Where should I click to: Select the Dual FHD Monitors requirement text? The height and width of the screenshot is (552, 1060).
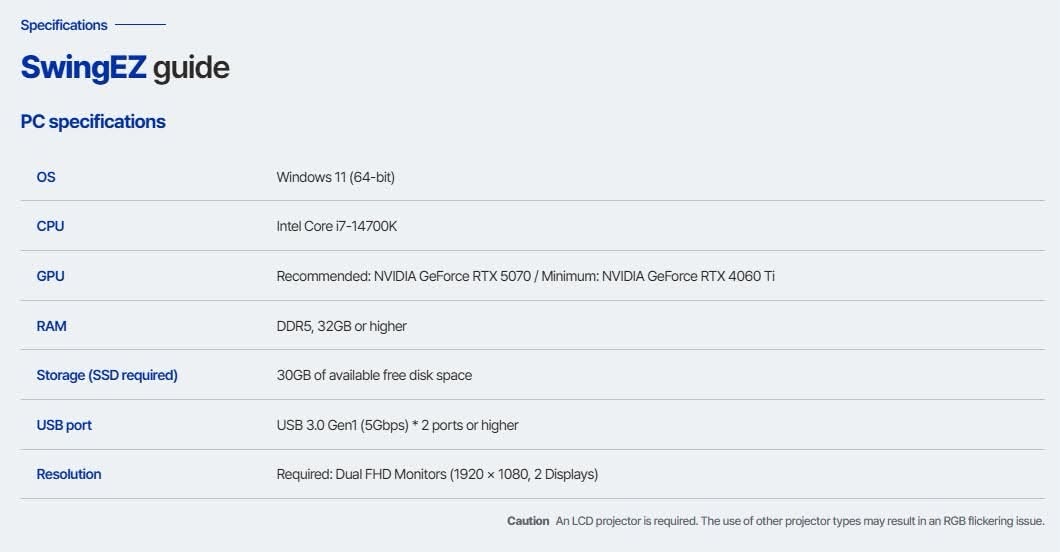click(x=437, y=474)
